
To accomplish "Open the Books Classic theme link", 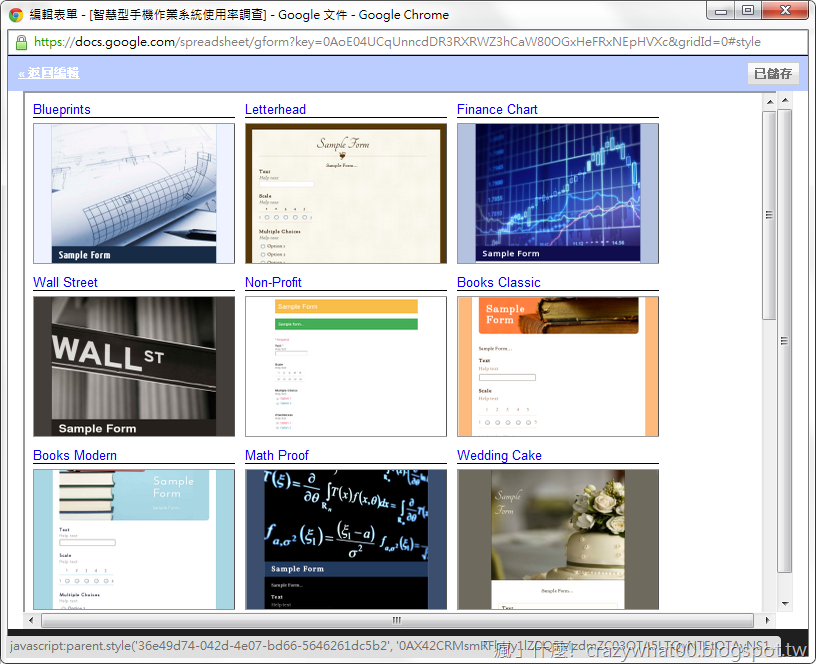I will pos(499,282).
